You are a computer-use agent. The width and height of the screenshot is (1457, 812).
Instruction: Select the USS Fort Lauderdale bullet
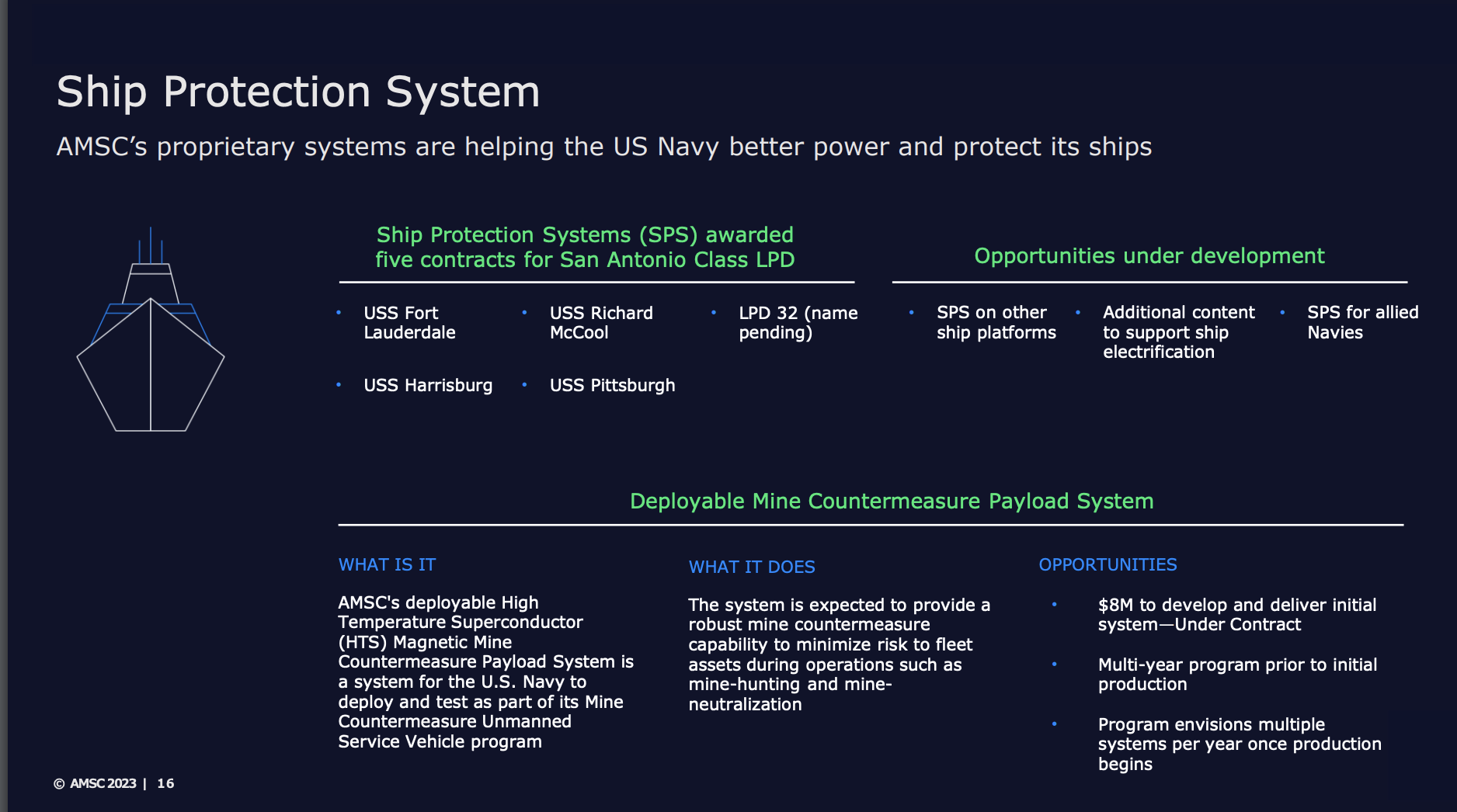(x=409, y=322)
